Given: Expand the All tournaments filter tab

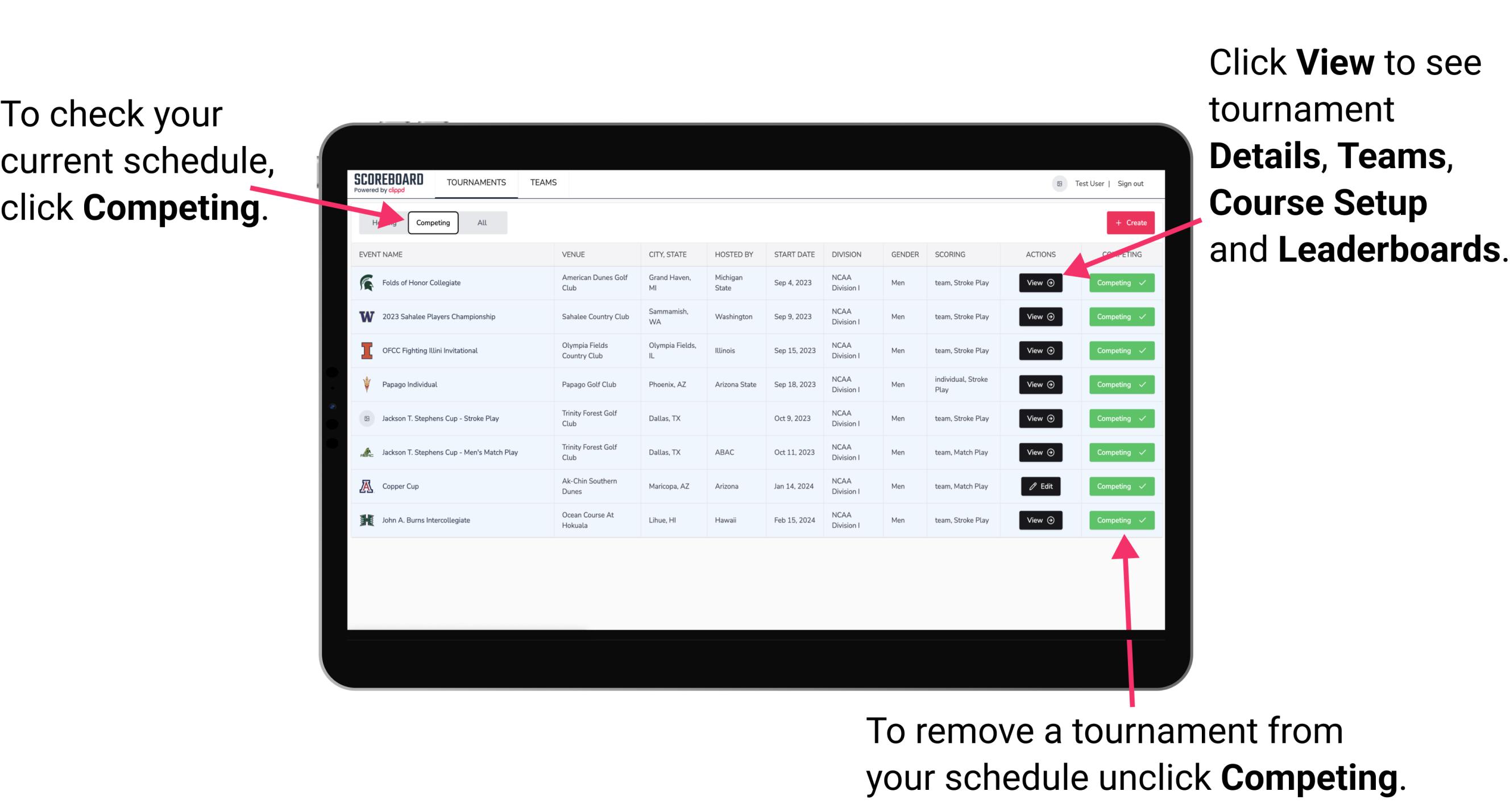Looking at the screenshot, I should pyautogui.click(x=481, y=222).
